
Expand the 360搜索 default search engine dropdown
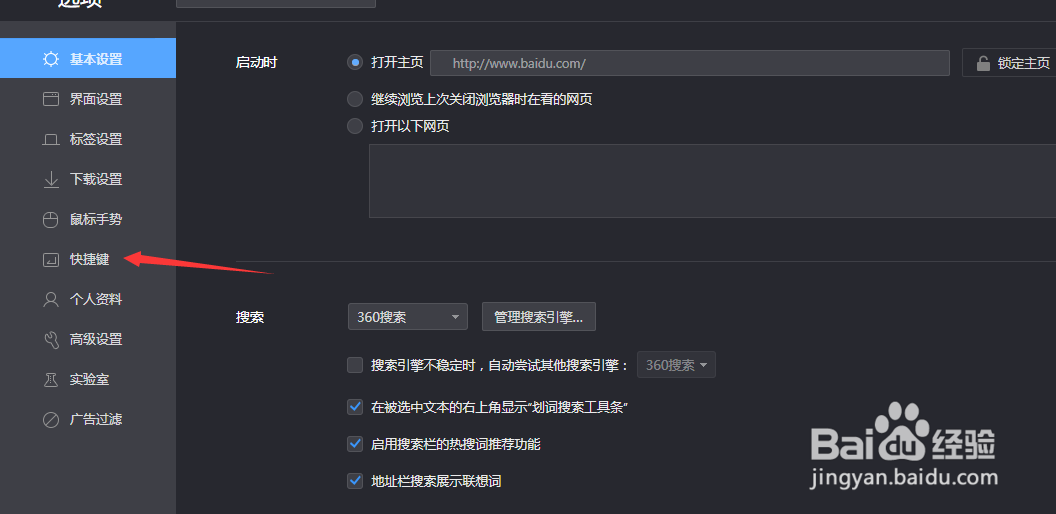[408, 317]
